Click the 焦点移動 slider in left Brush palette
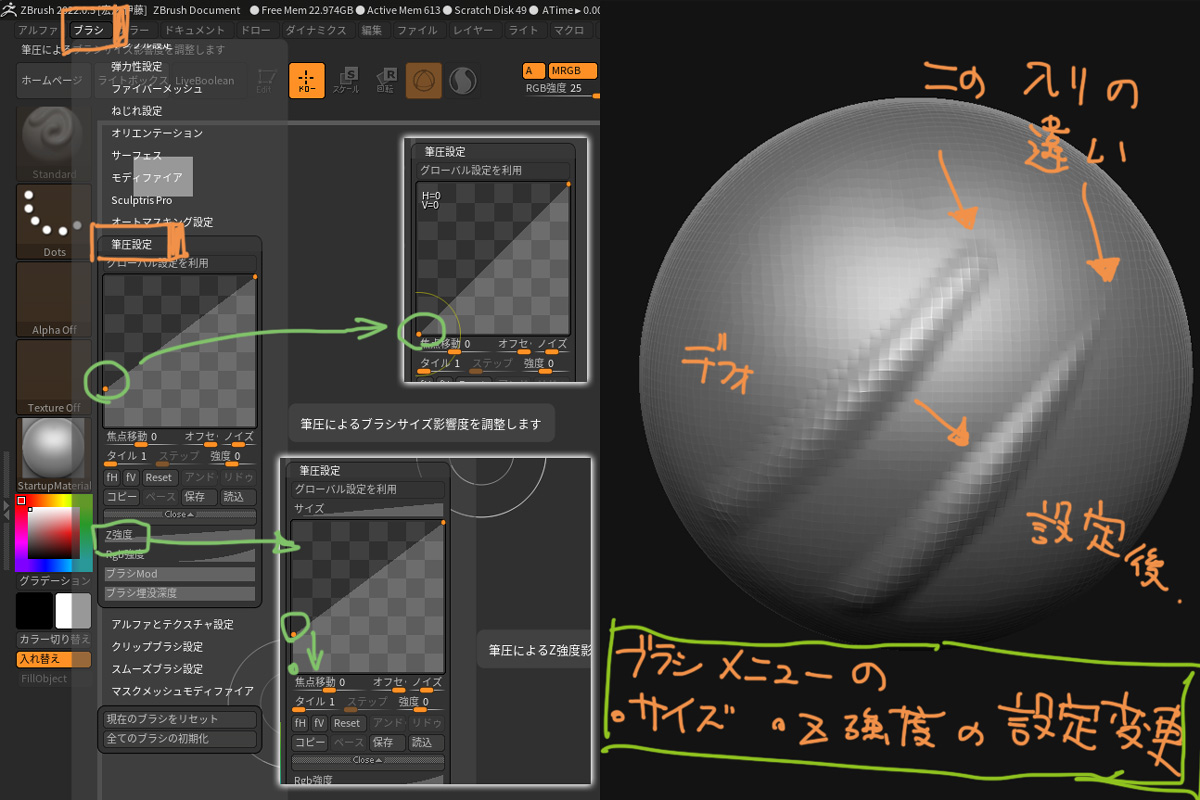Image resolution: width=1200 pixels, height=800 pixels. coord(141,438)
